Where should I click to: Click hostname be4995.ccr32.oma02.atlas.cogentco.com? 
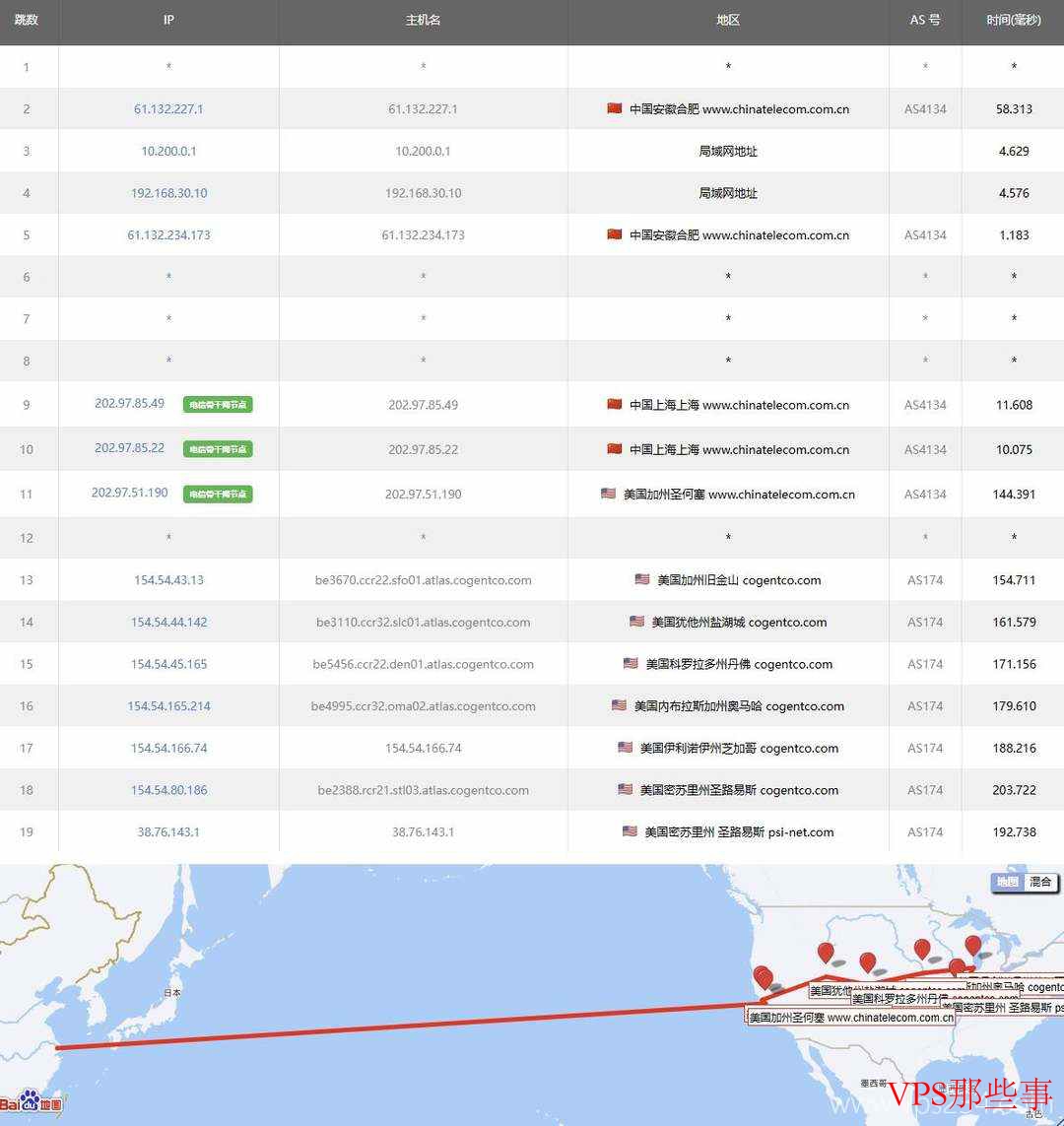423,706
